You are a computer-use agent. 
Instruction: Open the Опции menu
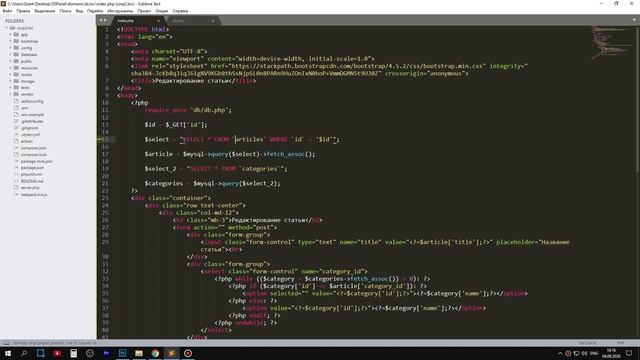[162, 11]
